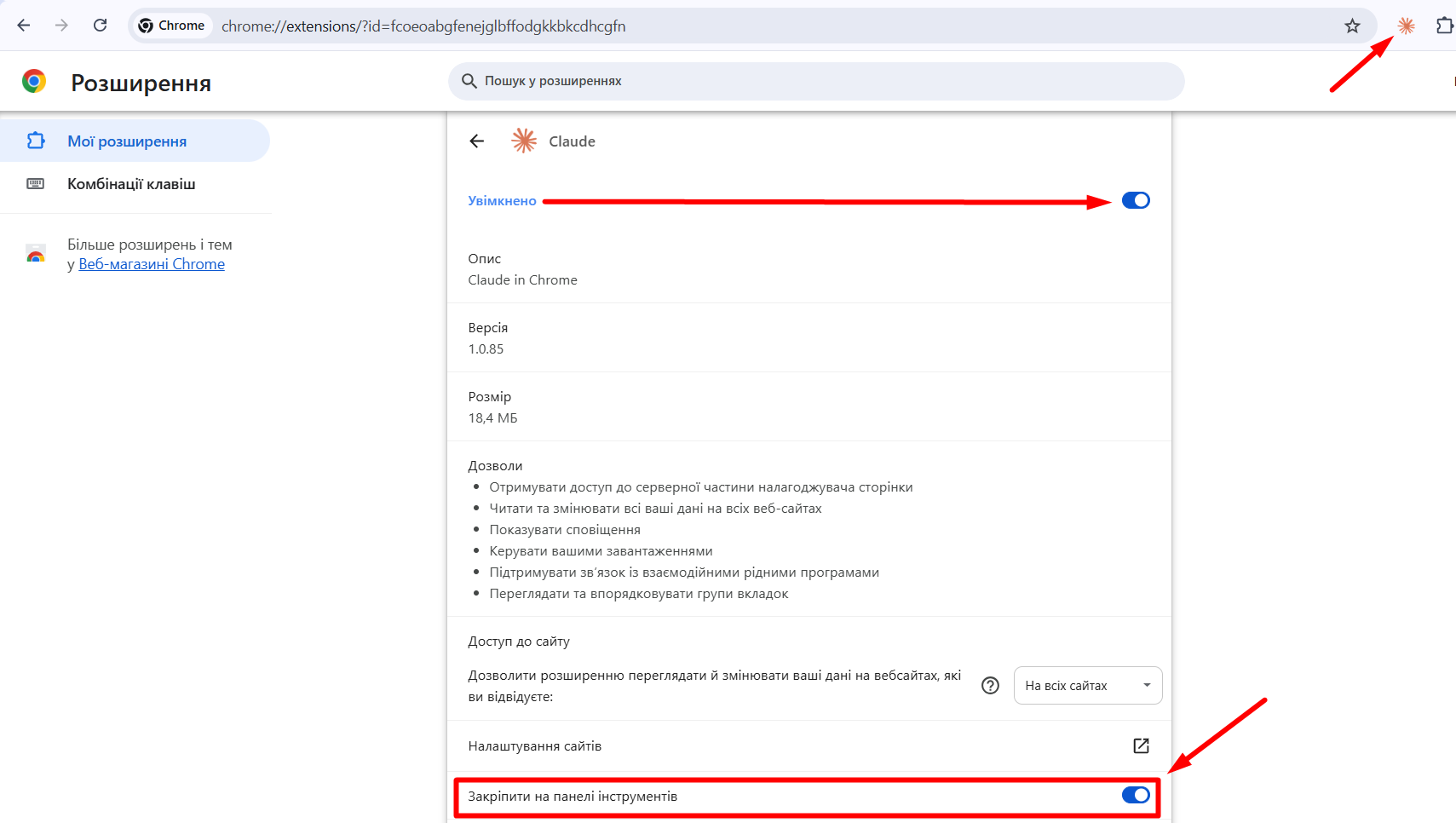Click version value 1.0.85

tap(486, 349)
